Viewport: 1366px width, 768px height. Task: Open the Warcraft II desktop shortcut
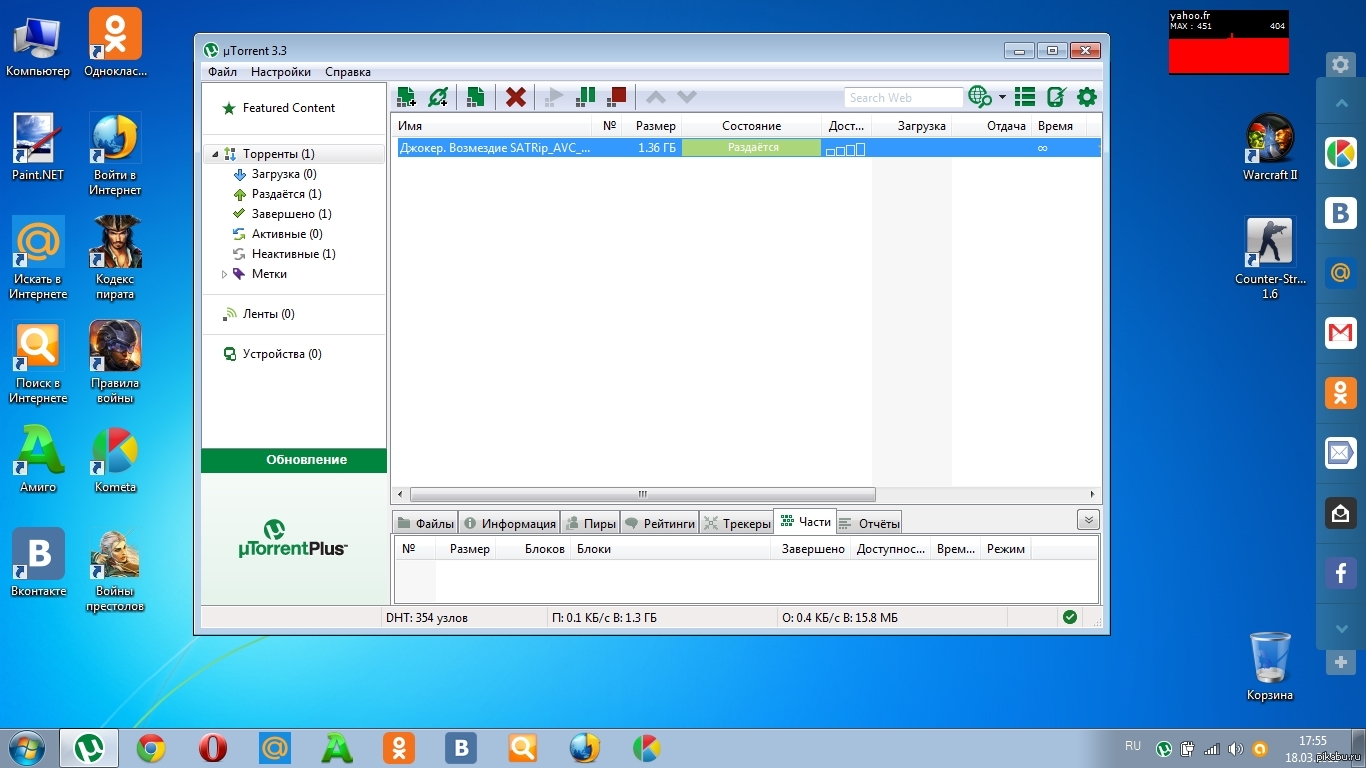click(x=1270, y=148)
